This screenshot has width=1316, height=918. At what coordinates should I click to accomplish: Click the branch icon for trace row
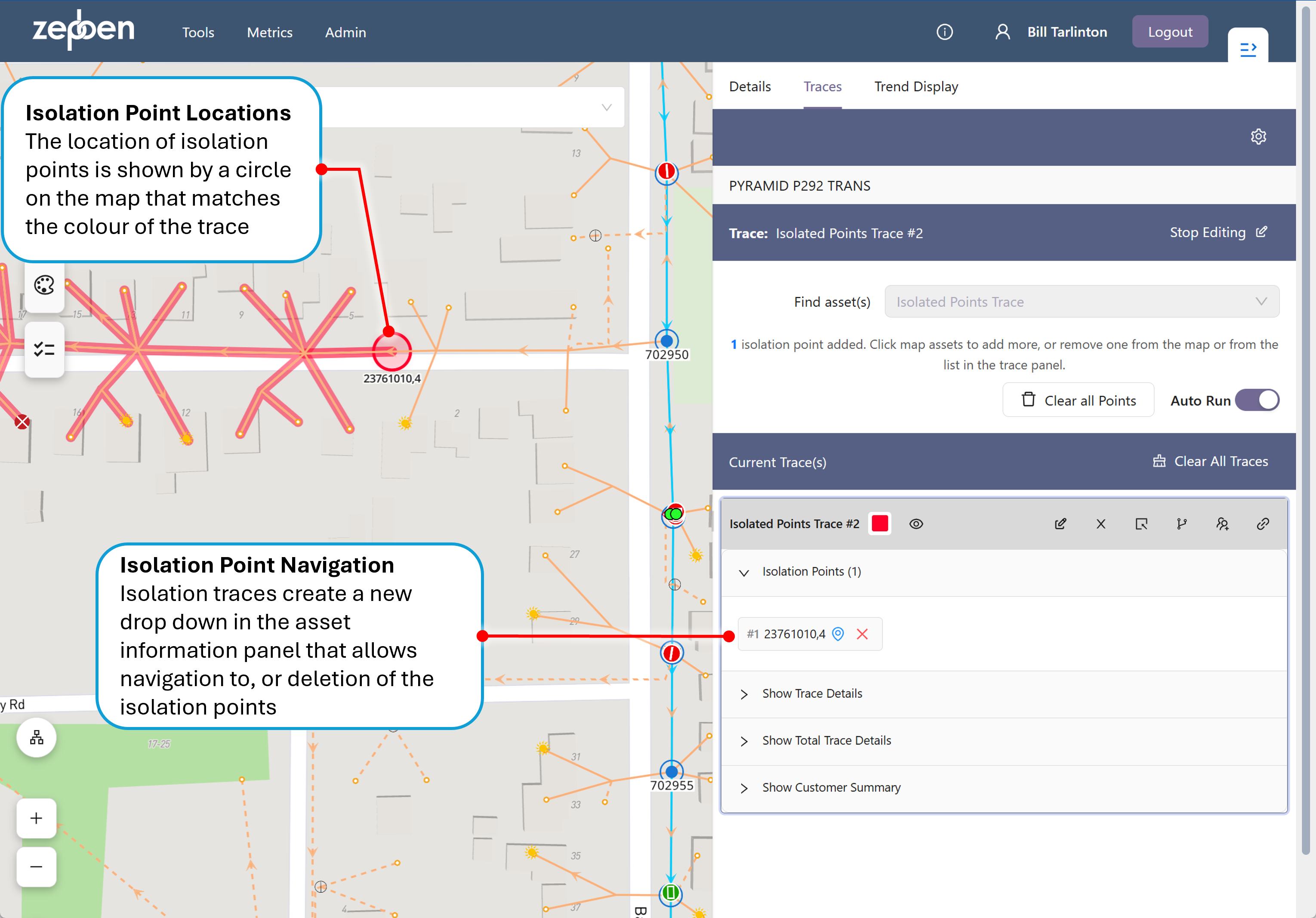pos(1181,524)
